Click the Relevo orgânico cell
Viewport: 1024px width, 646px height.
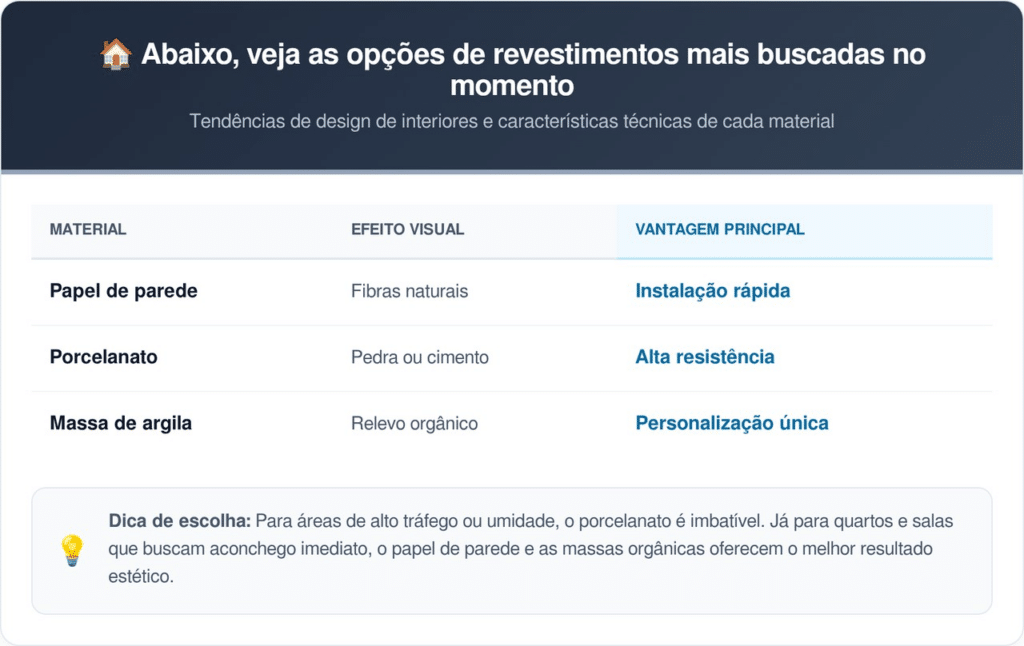tap(414, 423)
